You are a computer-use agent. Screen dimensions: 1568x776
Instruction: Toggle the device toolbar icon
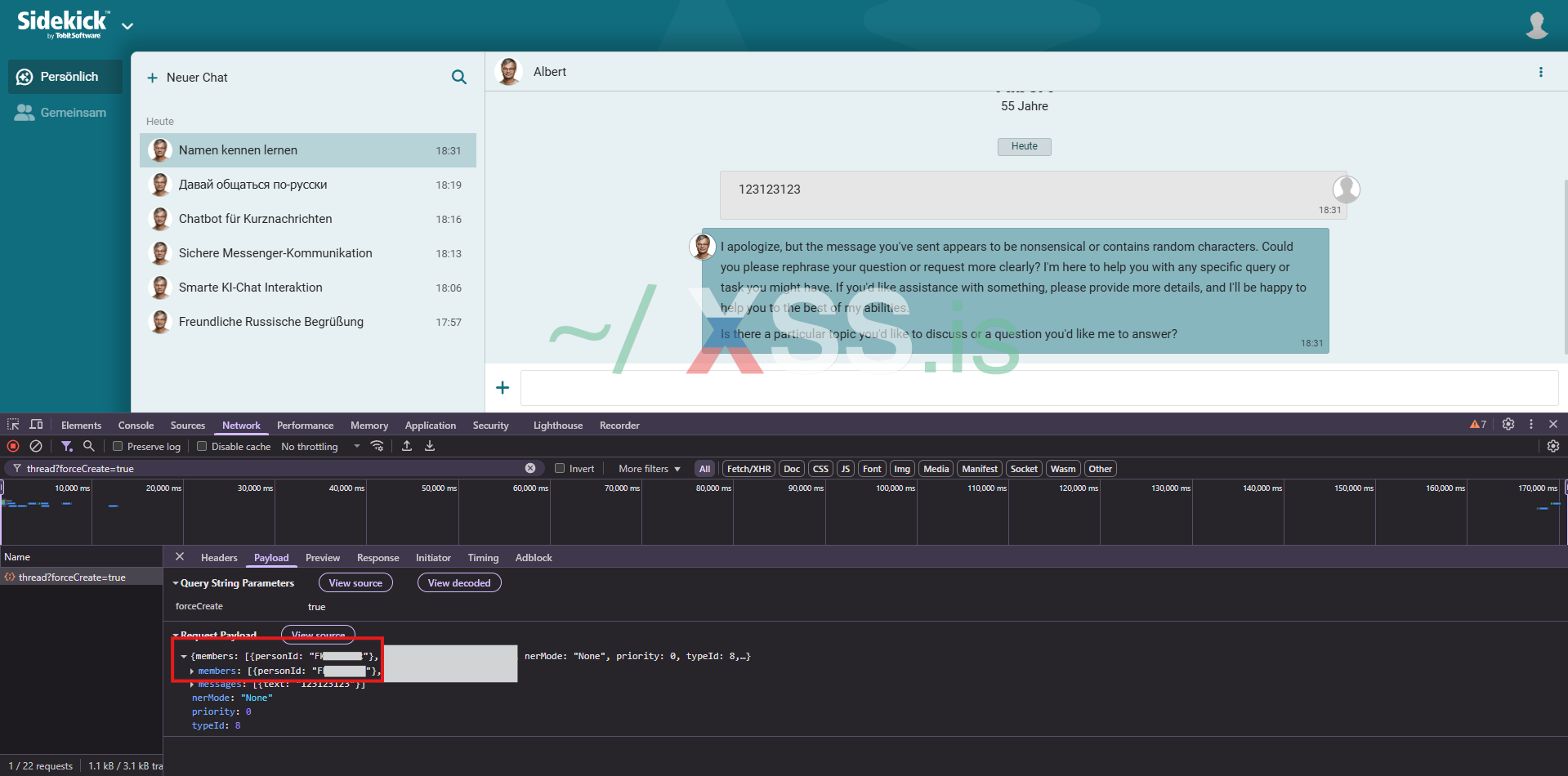(36, 425)
